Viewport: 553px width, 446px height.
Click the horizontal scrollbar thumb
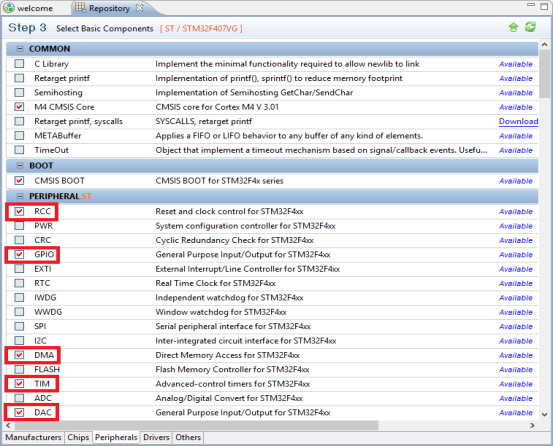click(x=196, y=426)
